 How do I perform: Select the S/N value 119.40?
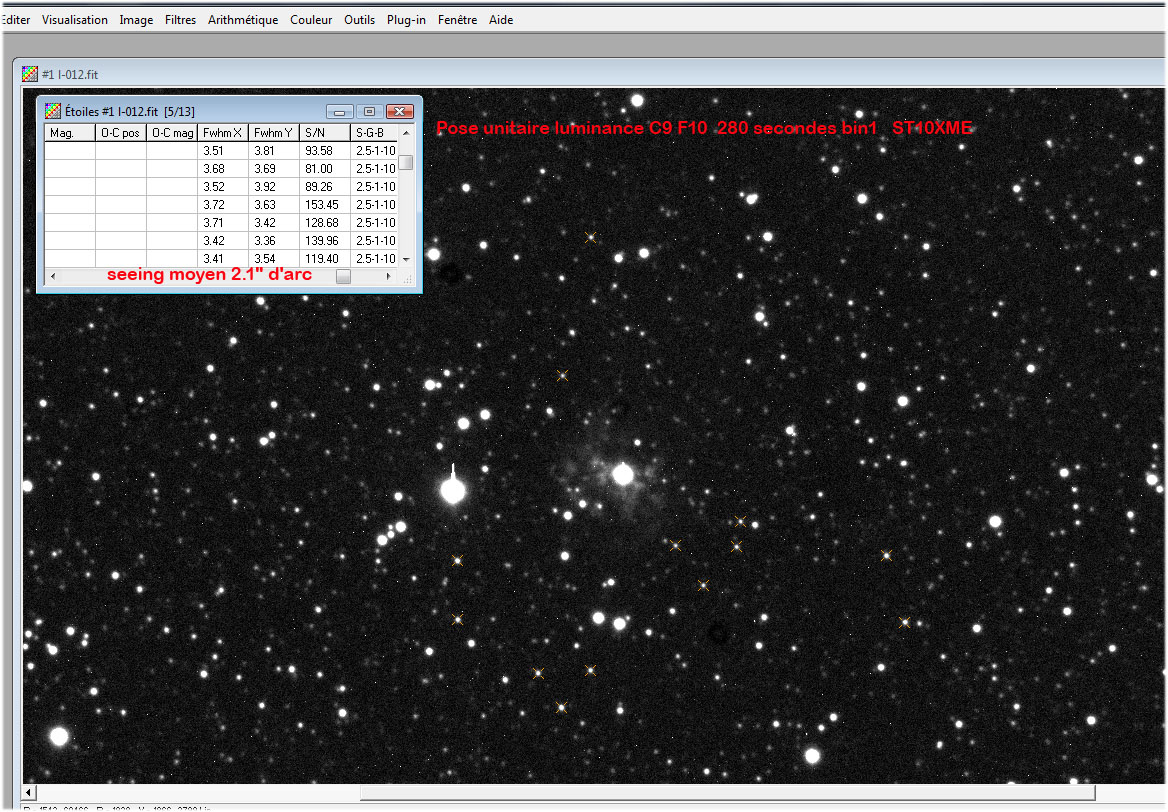pos(322,258)
